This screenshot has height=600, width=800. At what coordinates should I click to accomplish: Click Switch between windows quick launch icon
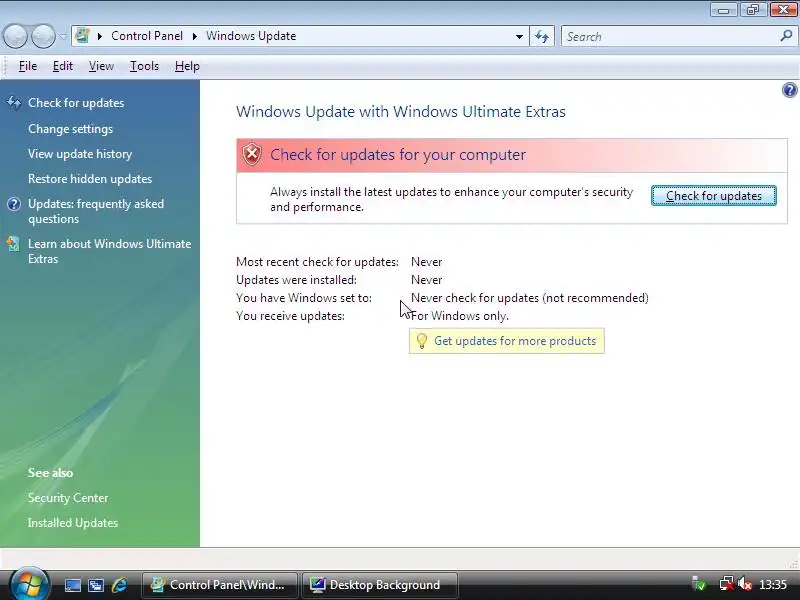click(96, 585)
